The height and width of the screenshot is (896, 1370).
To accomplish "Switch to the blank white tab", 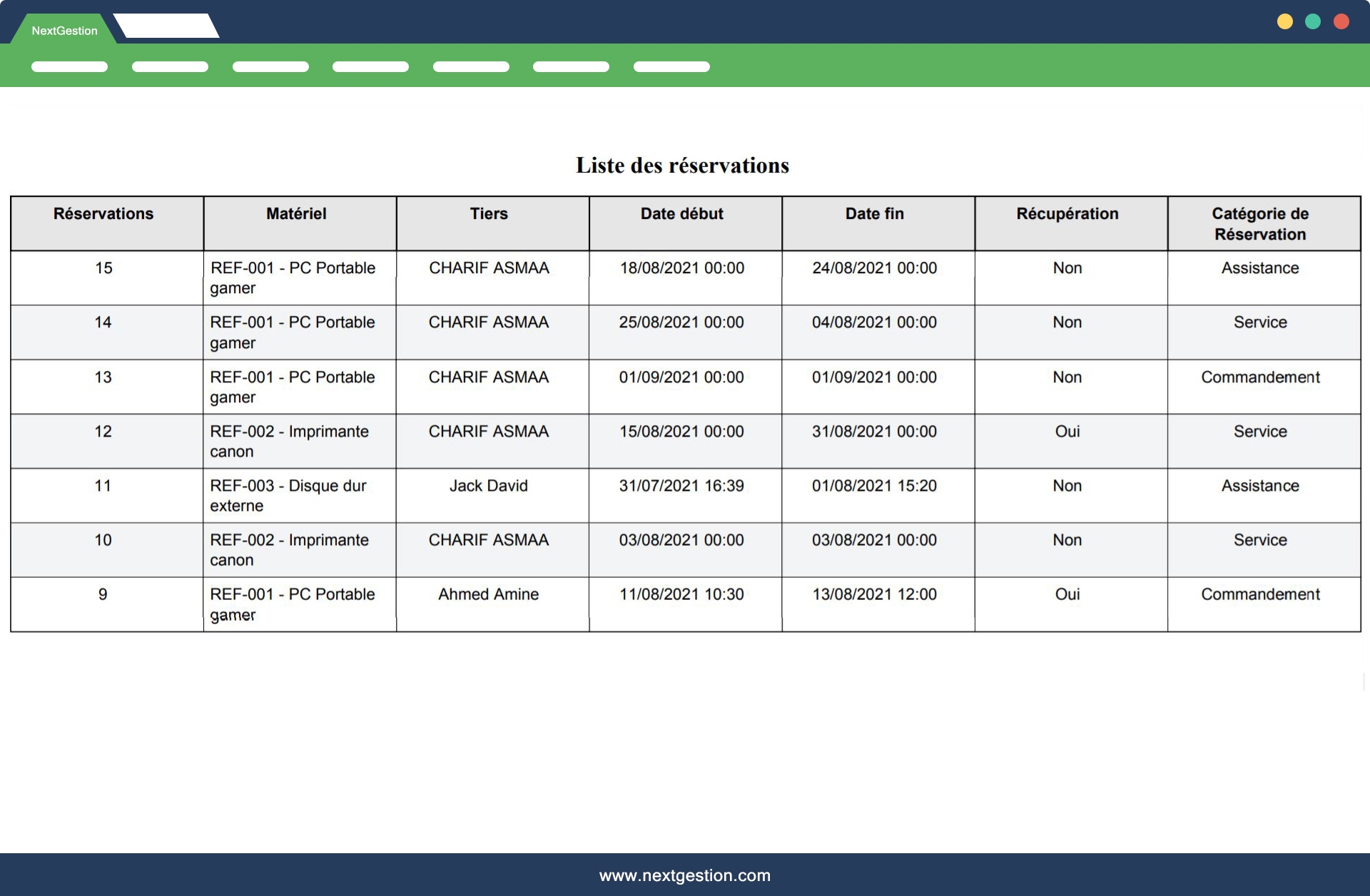I will (x=166, y=26).
